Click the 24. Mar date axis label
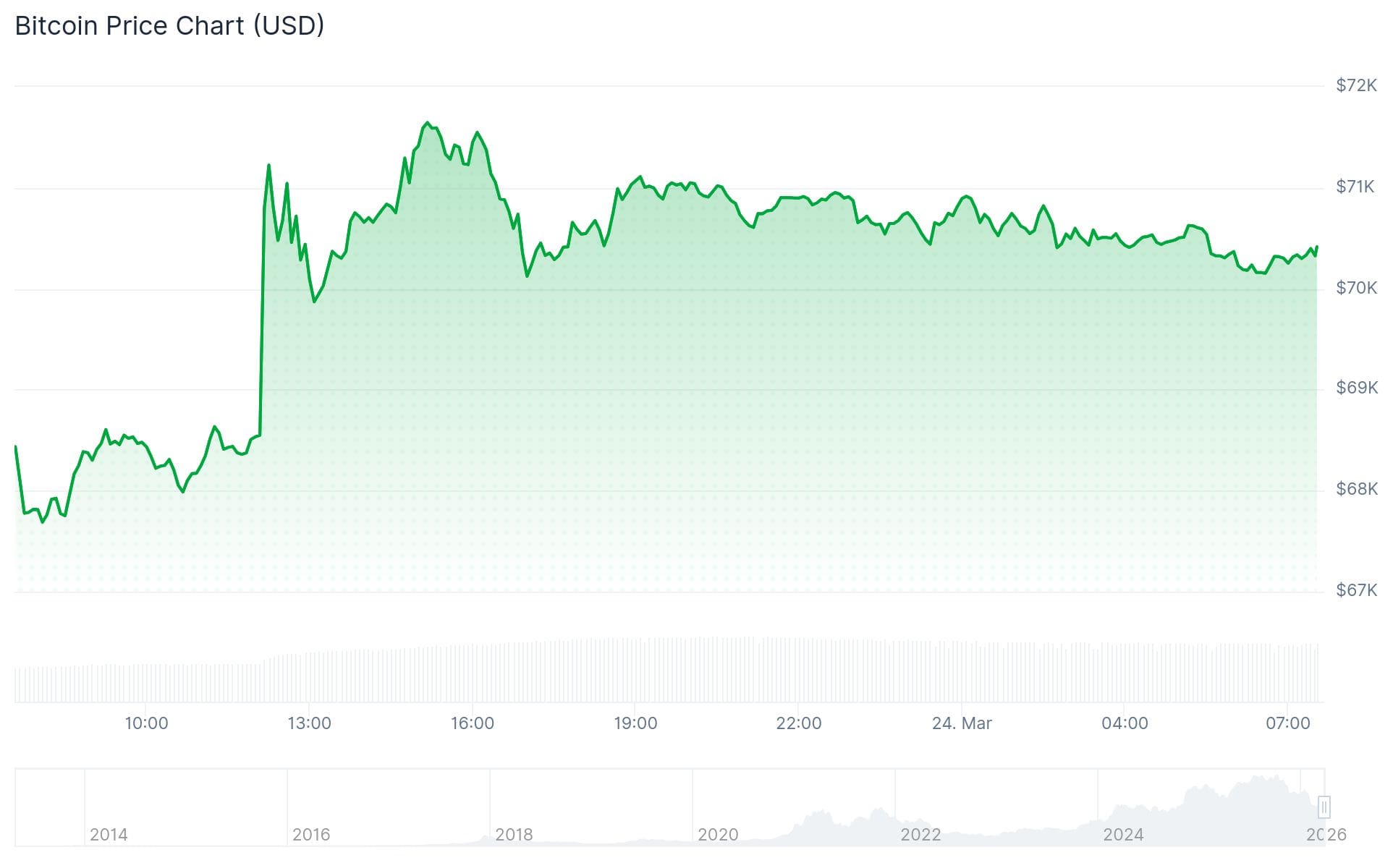The image size is (1393, 868). (961, 723)
